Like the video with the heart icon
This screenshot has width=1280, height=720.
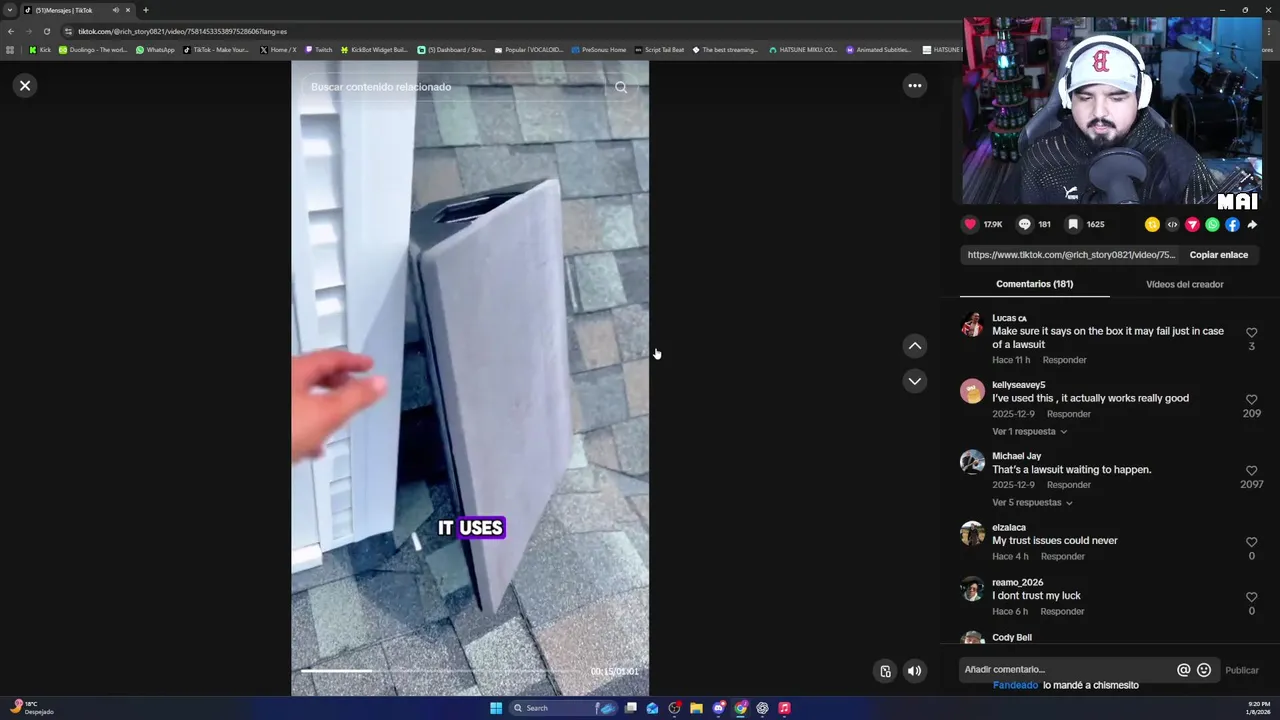(x=970, y=224)
